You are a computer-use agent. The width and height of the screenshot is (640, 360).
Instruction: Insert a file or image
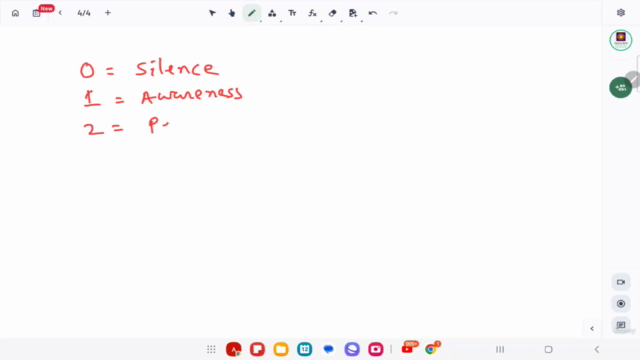(353, 13)
